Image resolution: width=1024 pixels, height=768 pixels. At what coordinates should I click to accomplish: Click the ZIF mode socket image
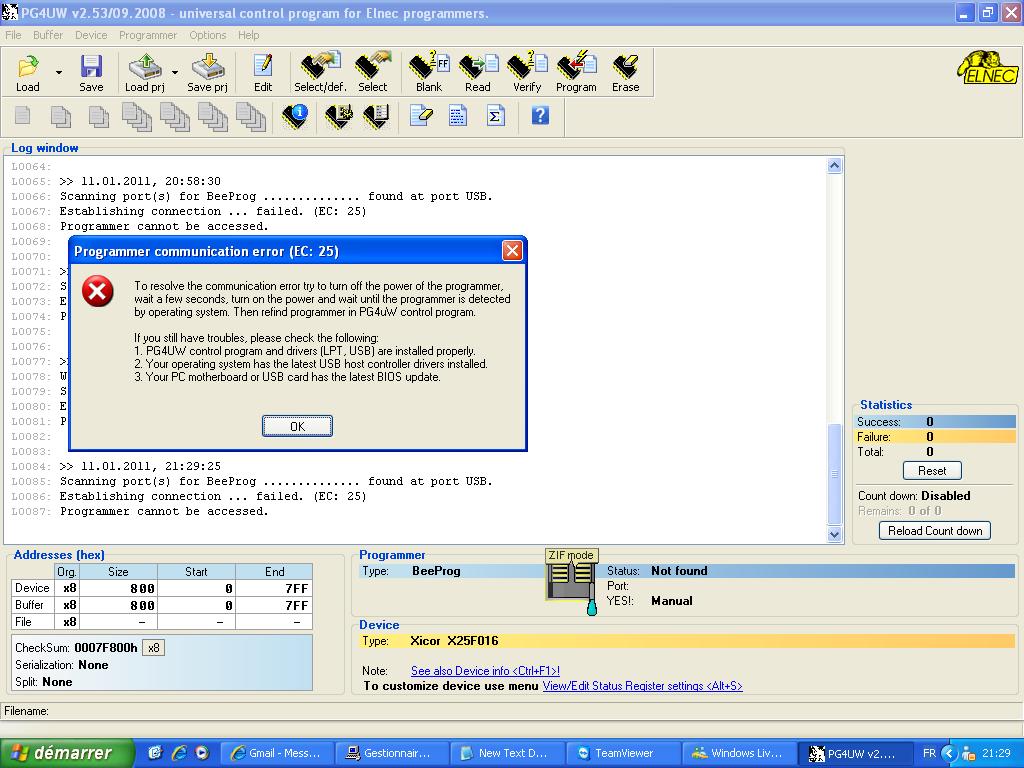[x=572, y=582]
